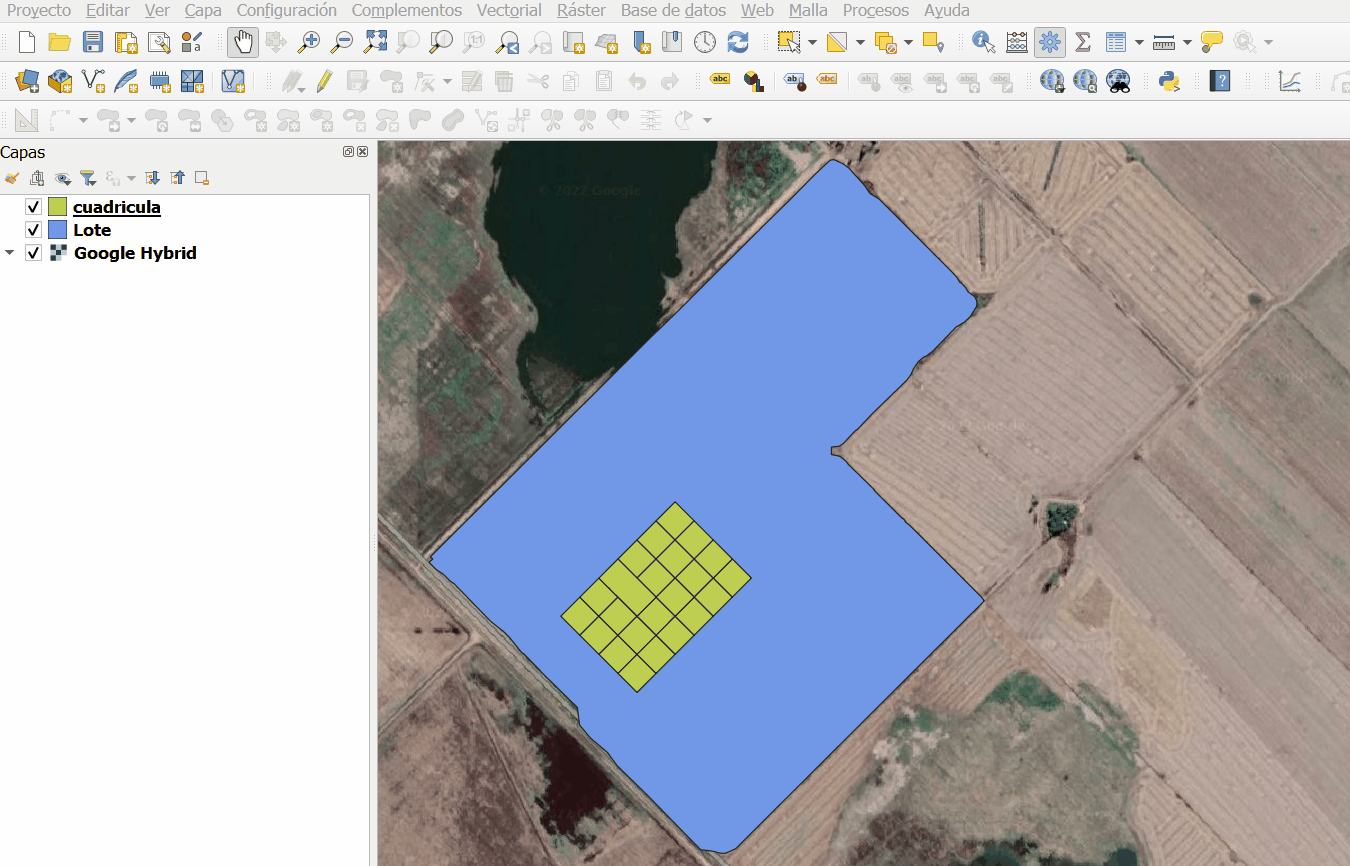The height and width of the screenshot is (866, 1350).
Task: Click the green grid polygon on the map
Action: click(x=656, y=596)
